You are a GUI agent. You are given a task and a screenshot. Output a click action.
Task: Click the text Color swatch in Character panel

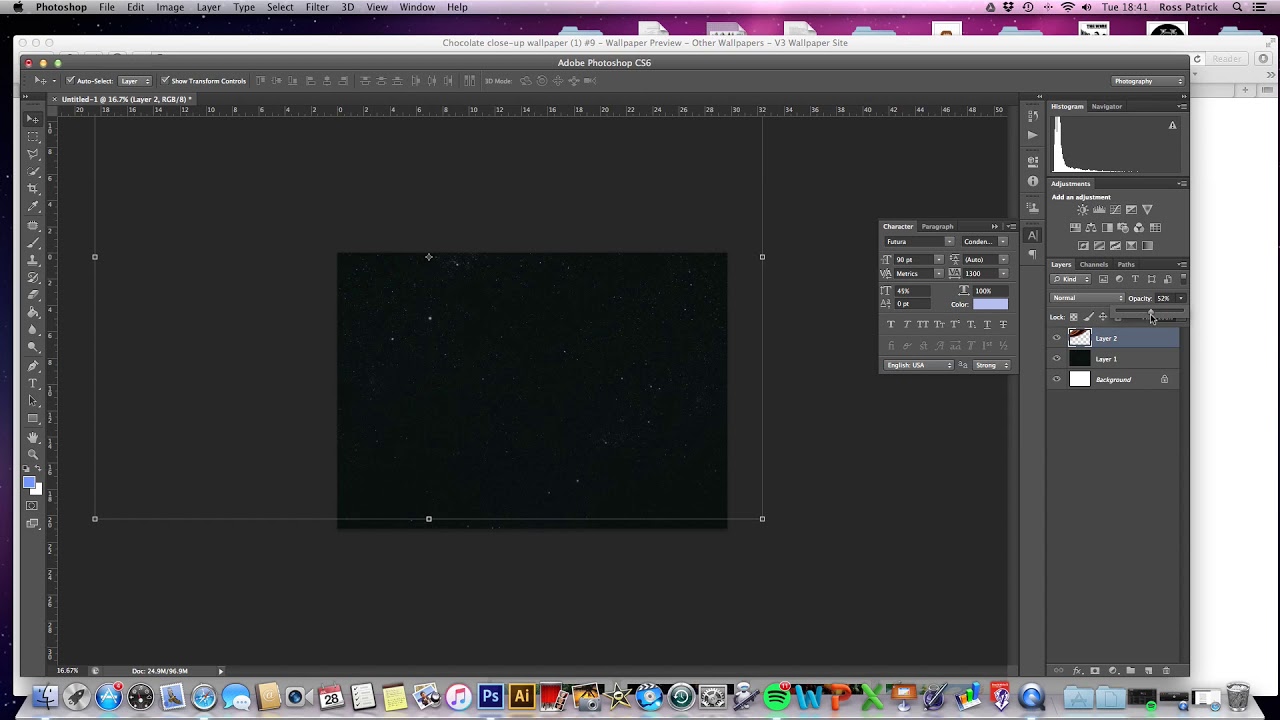(x=990, y=304)
